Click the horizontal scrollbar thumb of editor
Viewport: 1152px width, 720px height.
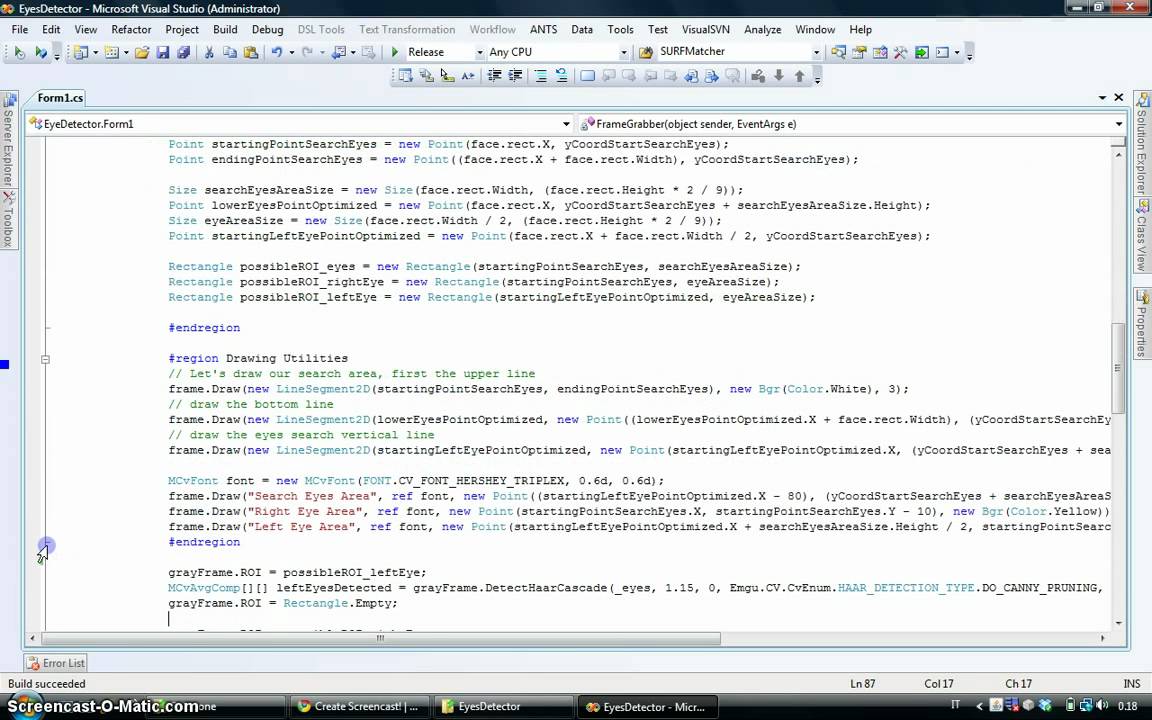pyautogui.click(x=381, y=638)
